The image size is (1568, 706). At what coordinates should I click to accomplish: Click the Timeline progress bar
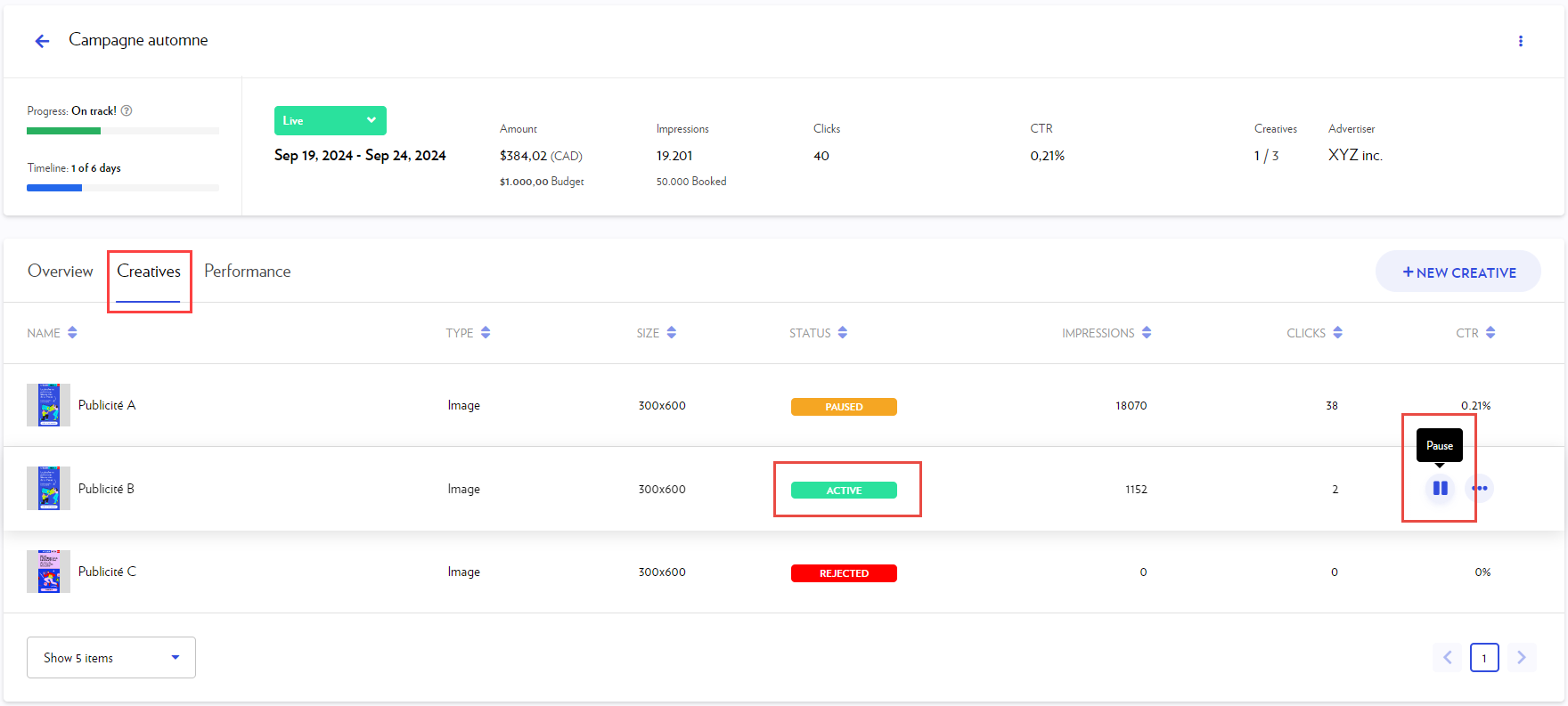[123, 188]
